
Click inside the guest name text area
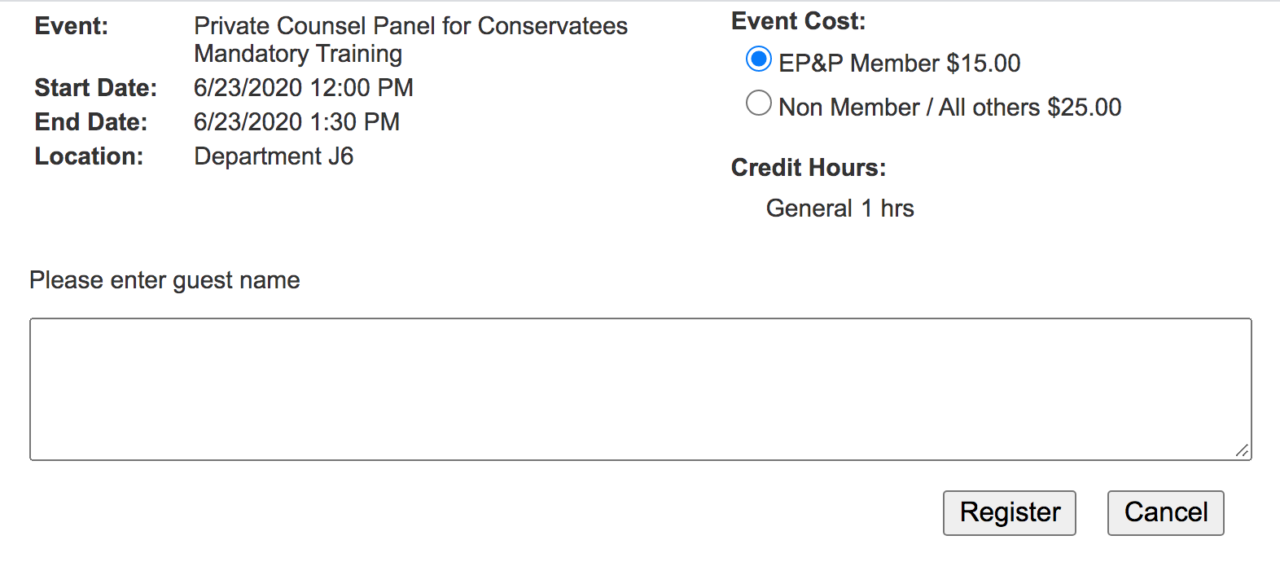[x=640, y=389]
